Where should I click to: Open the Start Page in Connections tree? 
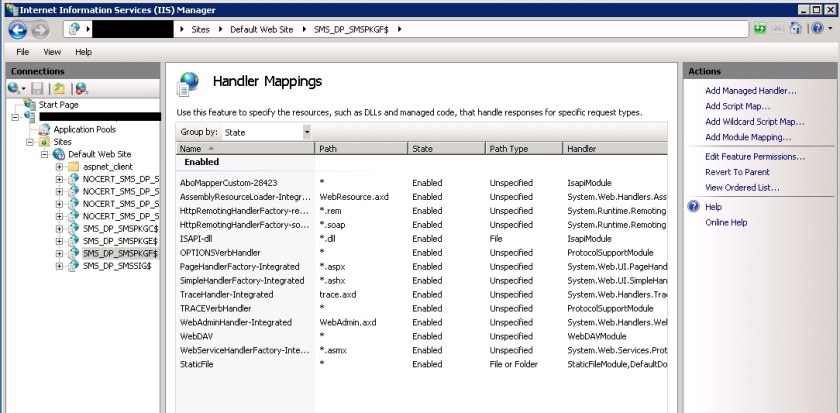pos(58,104)
